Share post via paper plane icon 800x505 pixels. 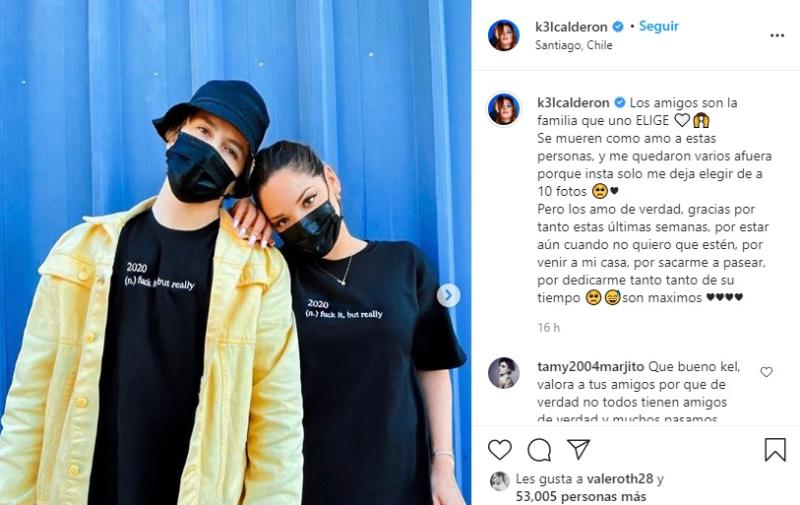click(579, 449)
